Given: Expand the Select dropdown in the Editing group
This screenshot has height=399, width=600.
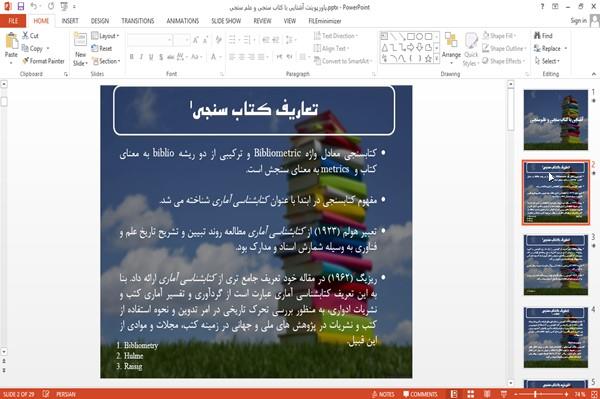Looking at the screenshot, I should click(x=547, y=61).
